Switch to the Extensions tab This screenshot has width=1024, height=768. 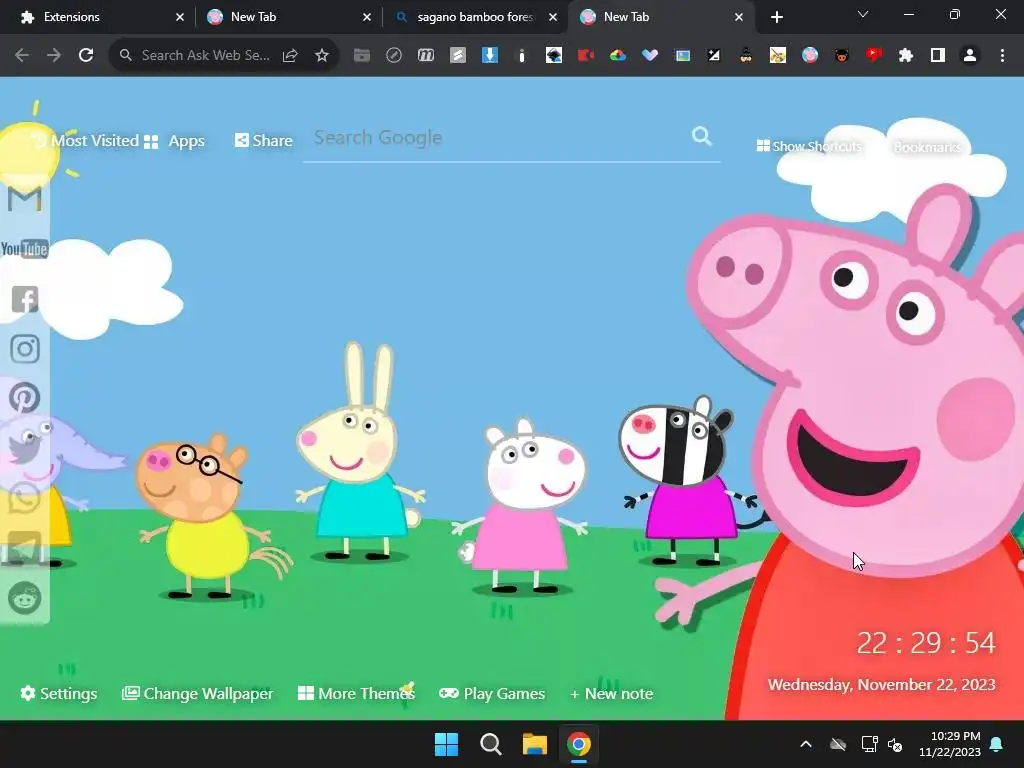103,17
